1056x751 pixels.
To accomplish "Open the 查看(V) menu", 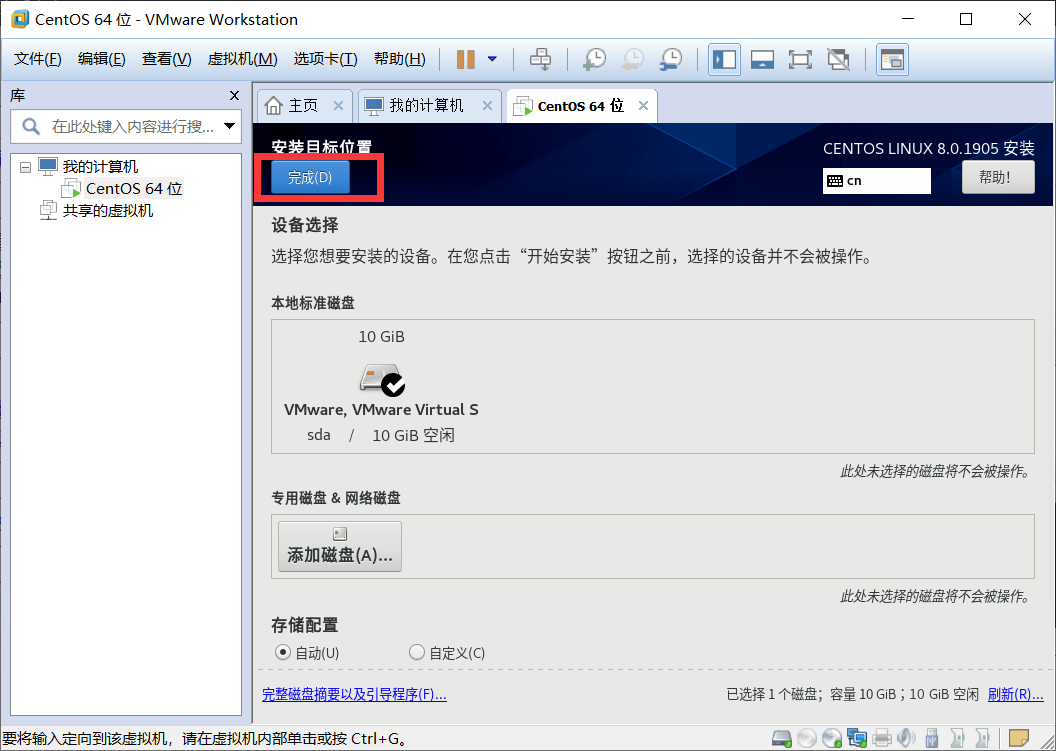I will pos(166,59).
